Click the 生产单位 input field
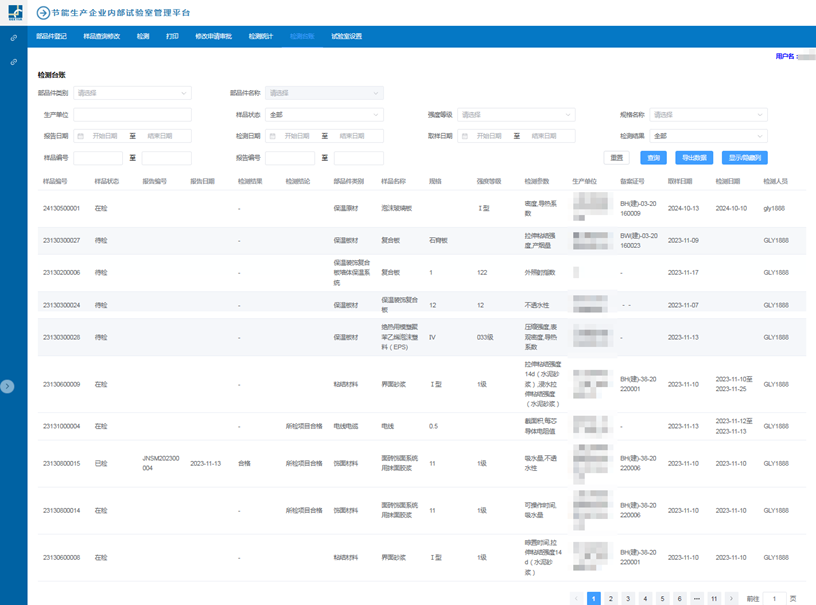Screen dimensions: 816x605 click(x=132, y=115)
